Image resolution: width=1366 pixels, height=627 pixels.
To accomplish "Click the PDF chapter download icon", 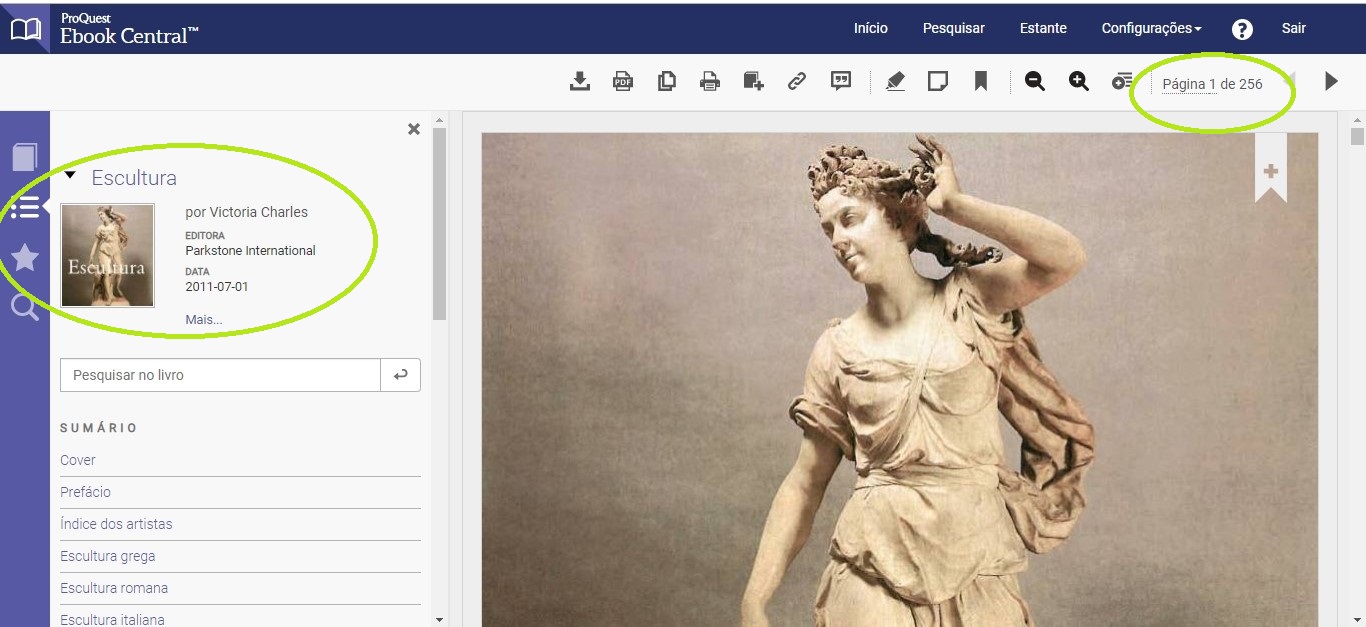I will 623,82.
